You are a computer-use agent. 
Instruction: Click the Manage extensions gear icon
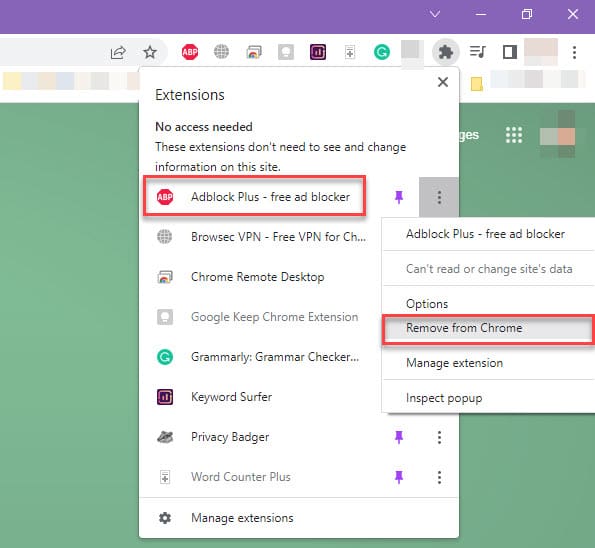point(165,518)
